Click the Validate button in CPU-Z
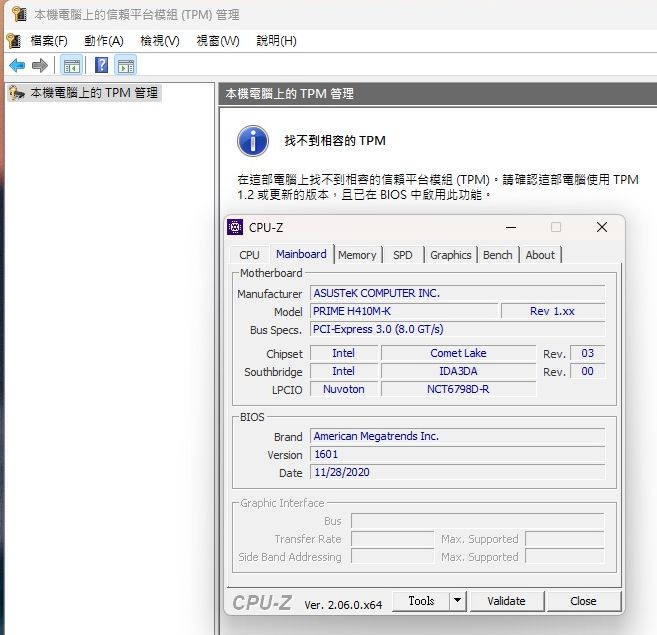The image size is (657, 635). pyautogui.click(x=507, y=601)
